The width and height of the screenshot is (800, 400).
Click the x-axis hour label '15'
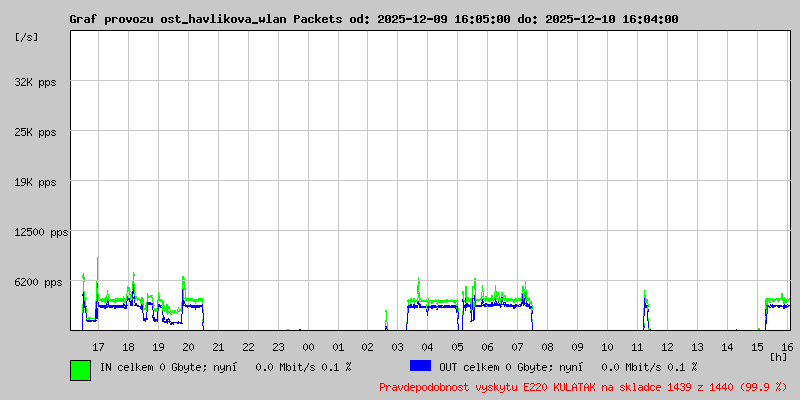click(757, 347)
